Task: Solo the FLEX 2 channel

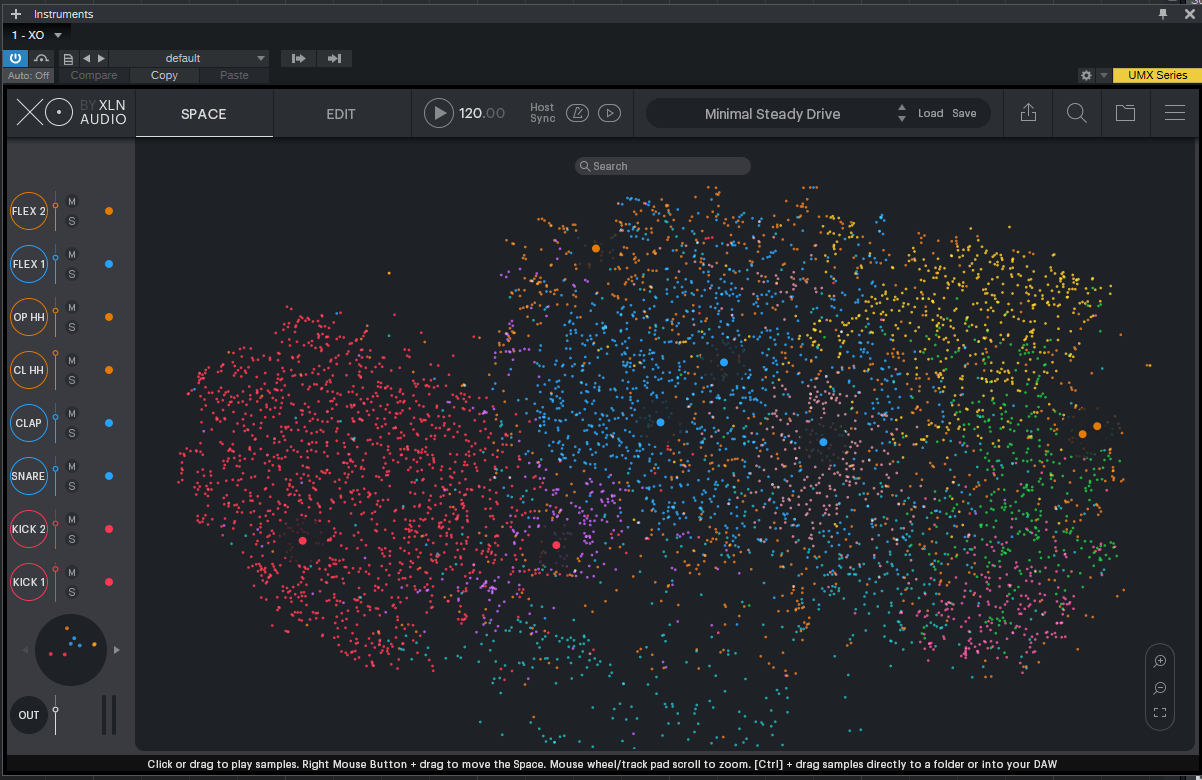Action: coord(72,221)
